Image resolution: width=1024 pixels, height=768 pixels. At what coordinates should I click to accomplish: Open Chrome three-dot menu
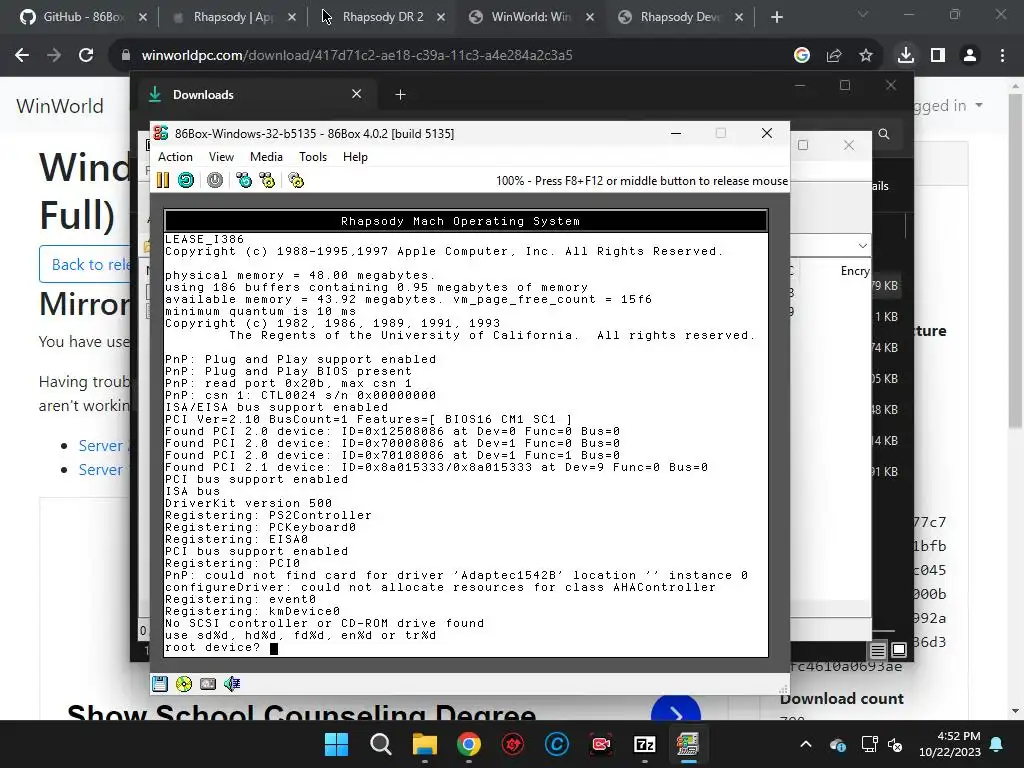(1002, 56)
